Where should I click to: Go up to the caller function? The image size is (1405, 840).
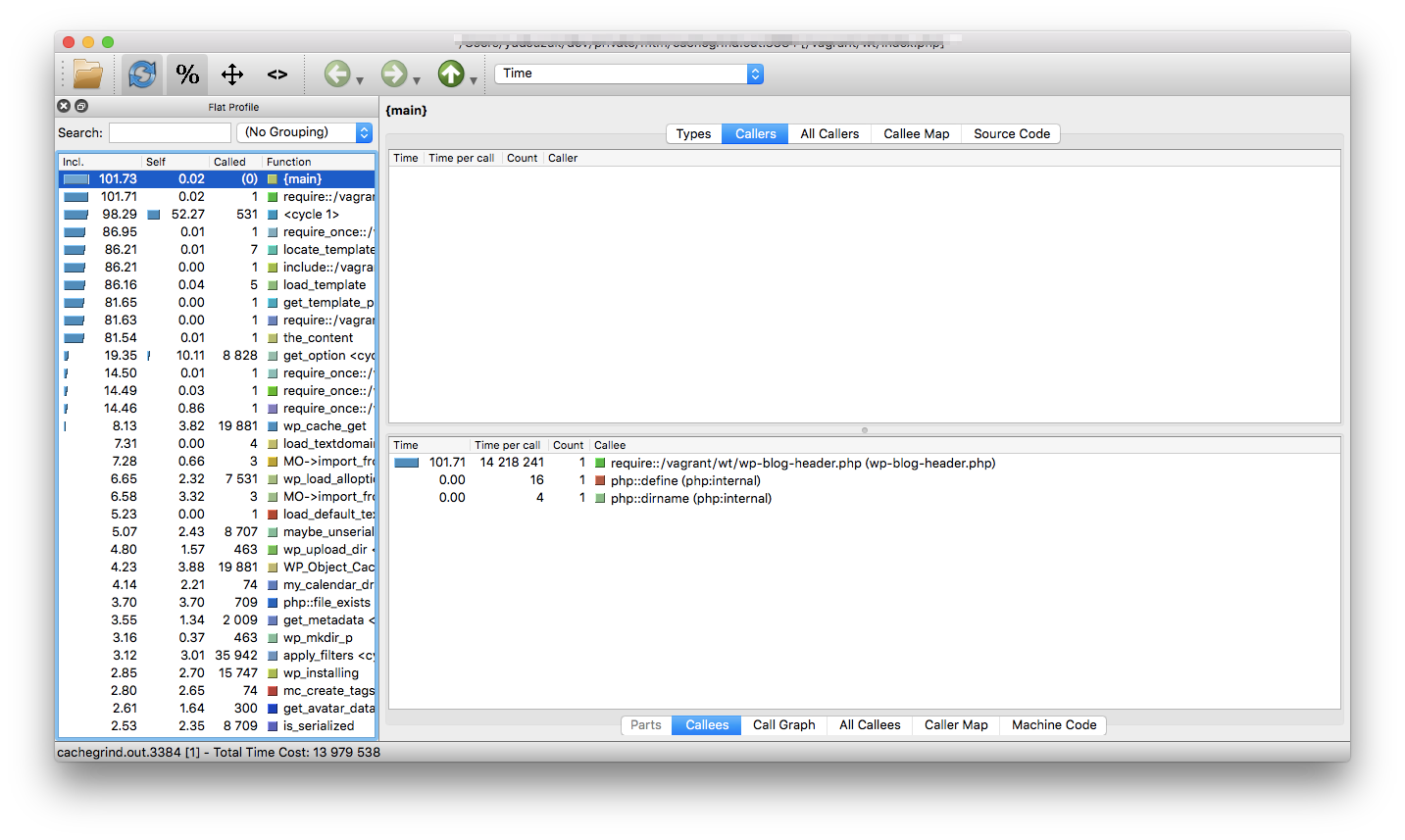pyautogui.click(x=450, y=74)
